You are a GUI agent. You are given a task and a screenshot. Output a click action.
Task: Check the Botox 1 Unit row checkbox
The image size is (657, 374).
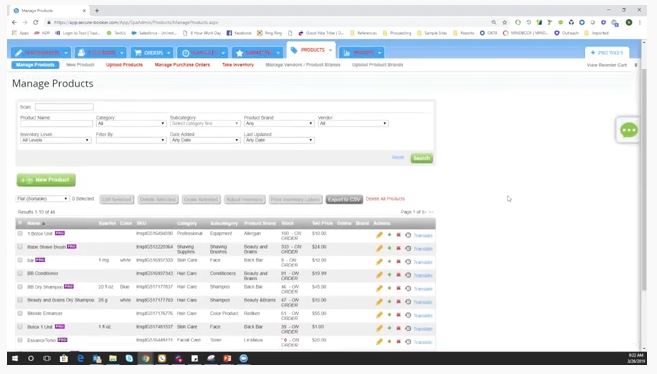[20, 327]
